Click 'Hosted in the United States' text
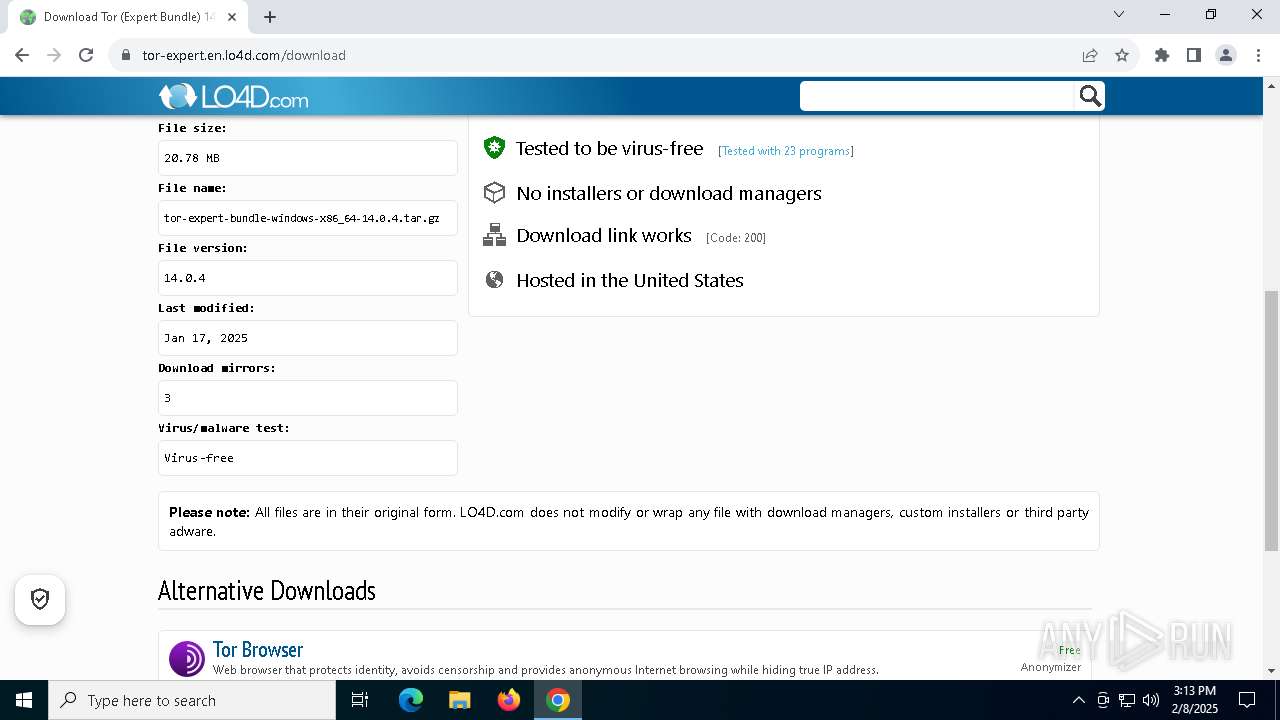 pyautogui.click(x=630, y=280)
